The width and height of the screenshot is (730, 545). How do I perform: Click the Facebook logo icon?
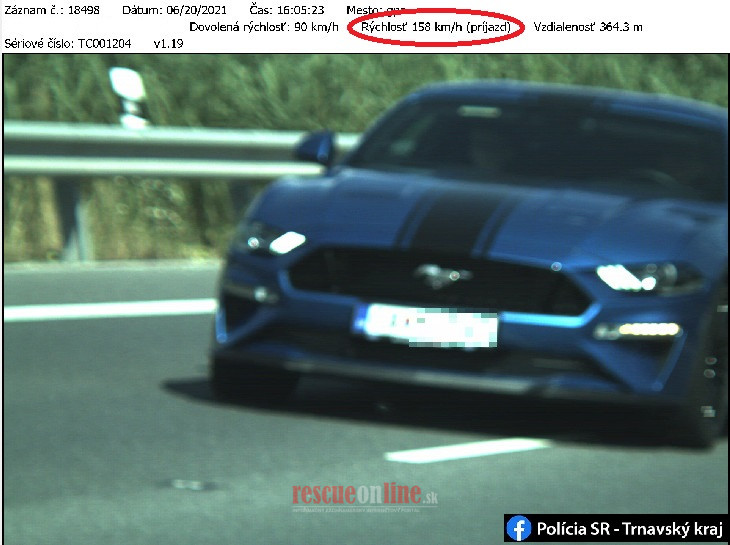point(519,528)
